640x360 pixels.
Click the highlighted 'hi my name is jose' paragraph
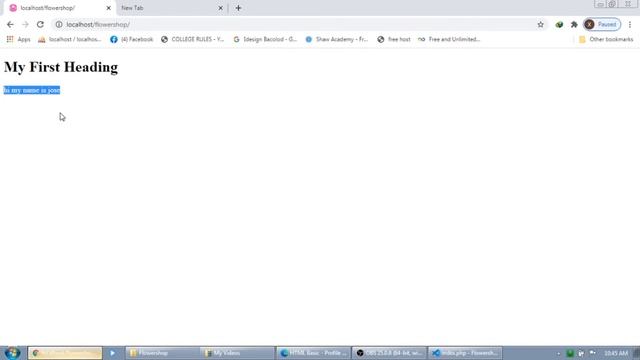point(32,90)
